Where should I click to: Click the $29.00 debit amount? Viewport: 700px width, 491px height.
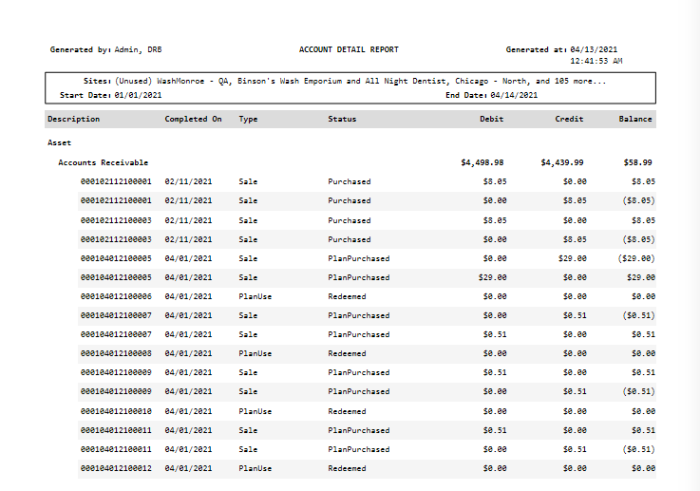(492, 278)
